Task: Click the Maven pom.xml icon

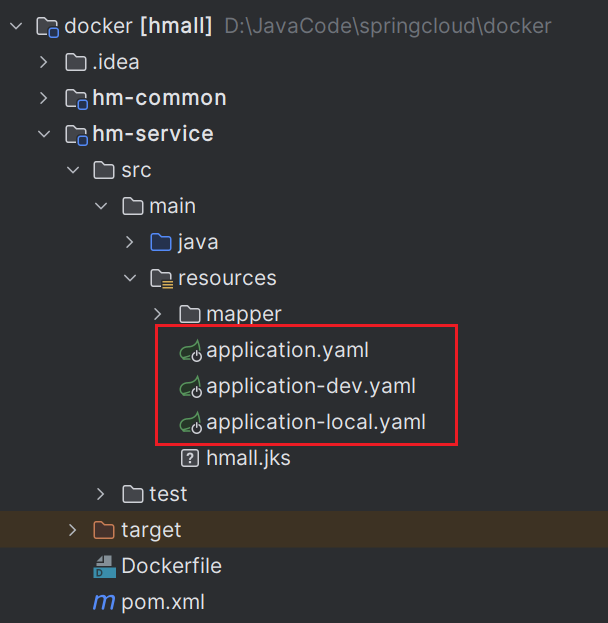Action: point(104,603)
